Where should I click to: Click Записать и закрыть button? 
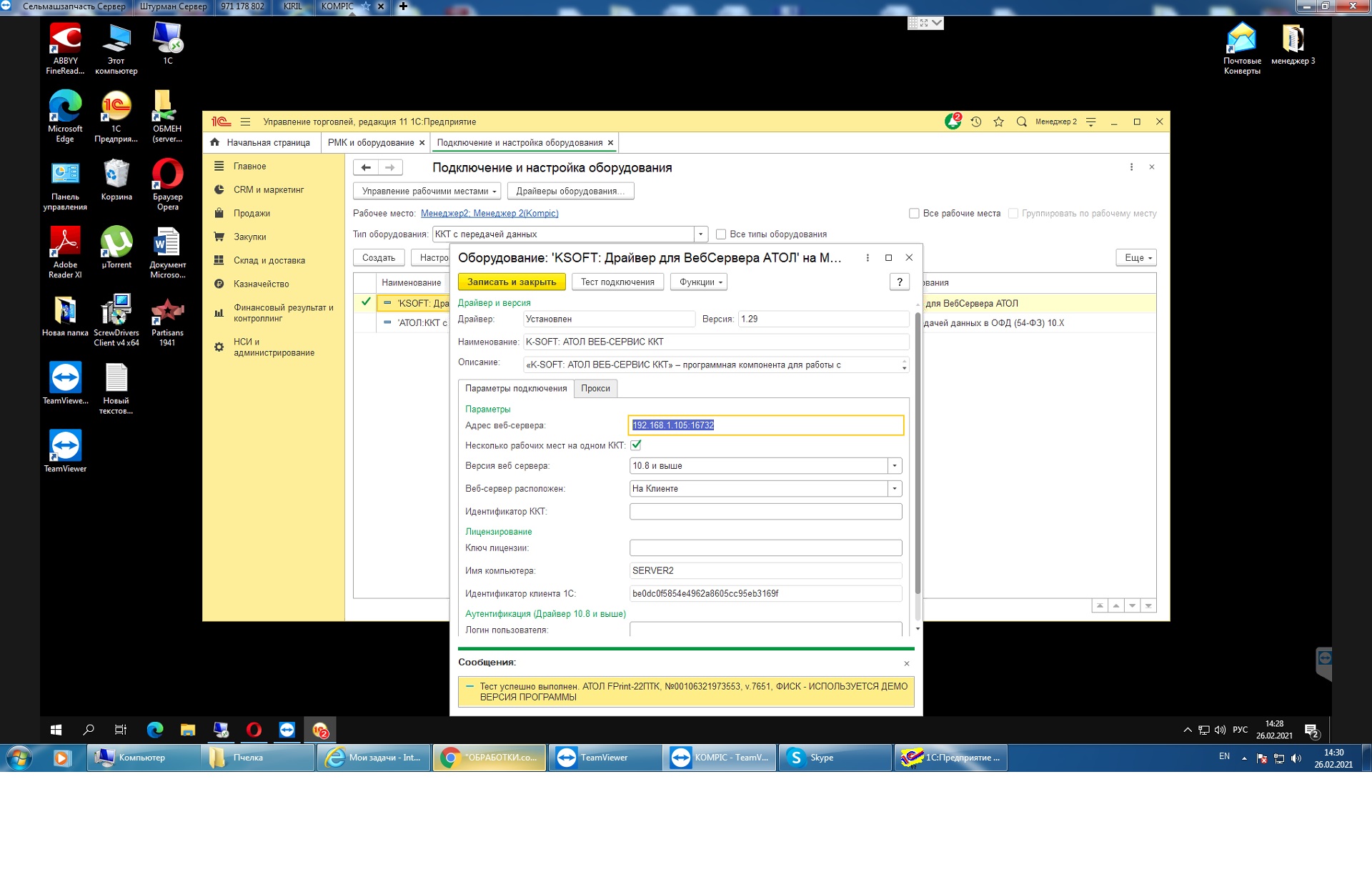click(512, 282)
